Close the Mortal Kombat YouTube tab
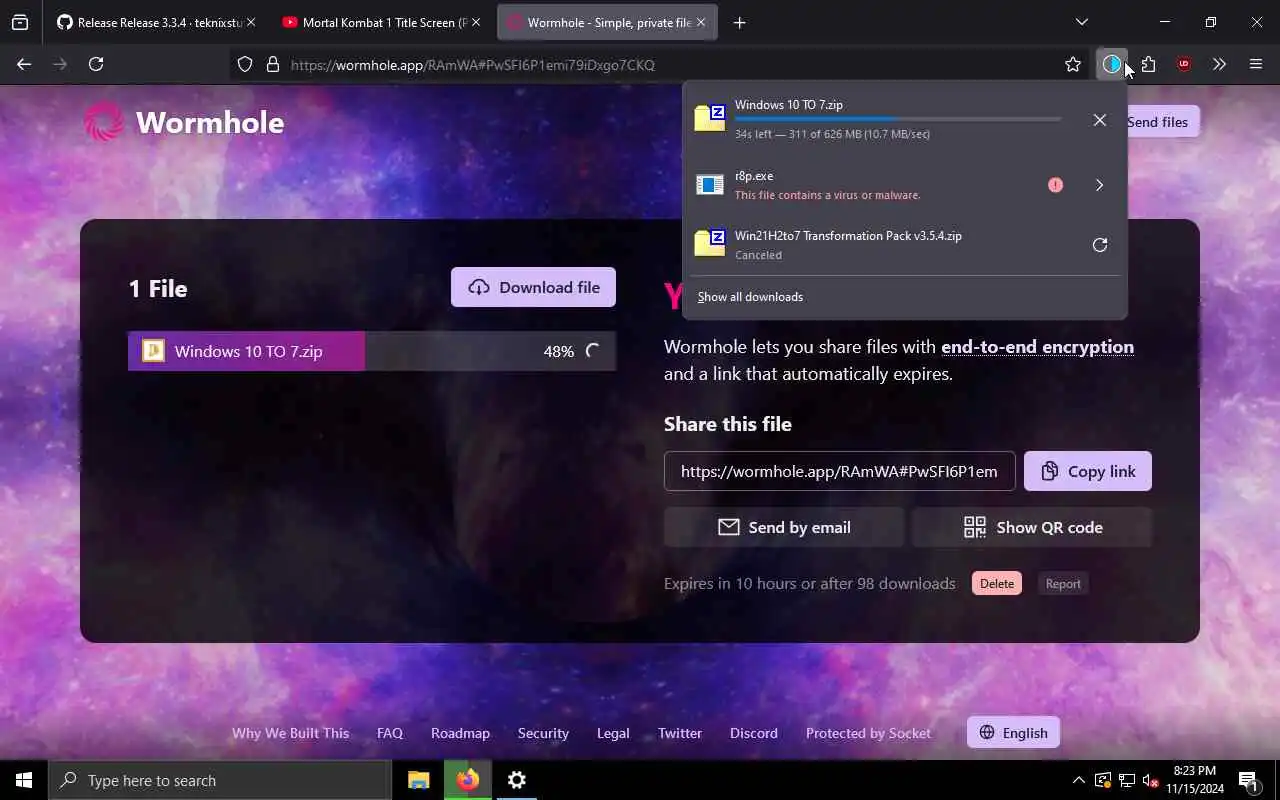This screenshot has height=800, width=1280. pos(476,22)
